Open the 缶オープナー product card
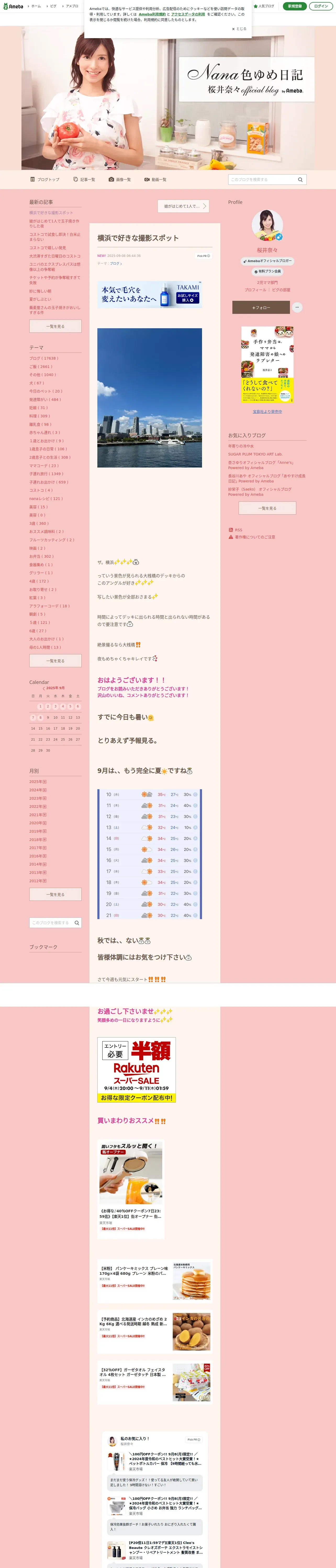The height and width of the screenshot is (1568, 336). pyautogui.click(x=131, y=1189)
